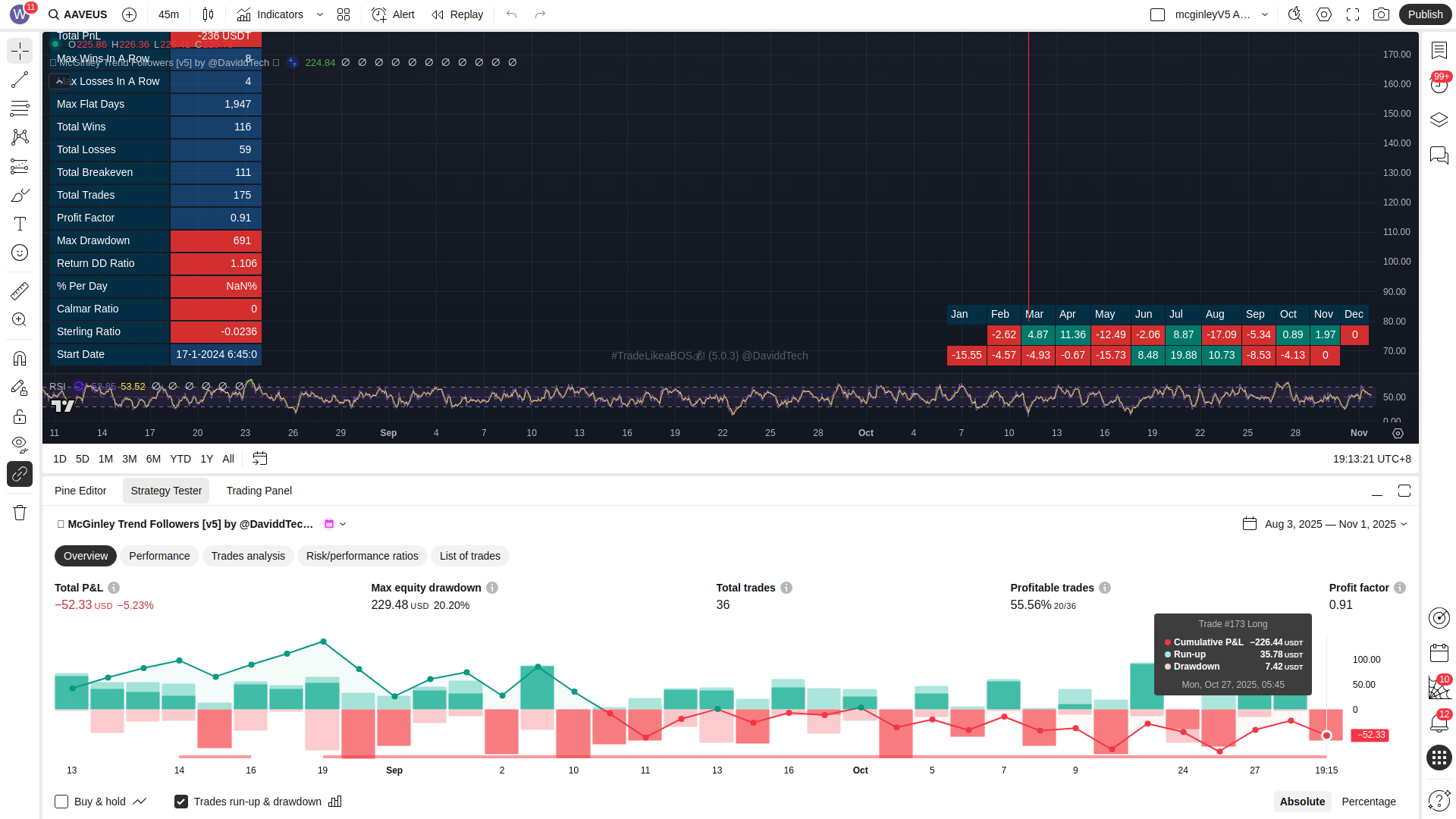Select the Text annotation tool
The width and height of the screenshot is (1456, 819).
[x=20, y=224]
